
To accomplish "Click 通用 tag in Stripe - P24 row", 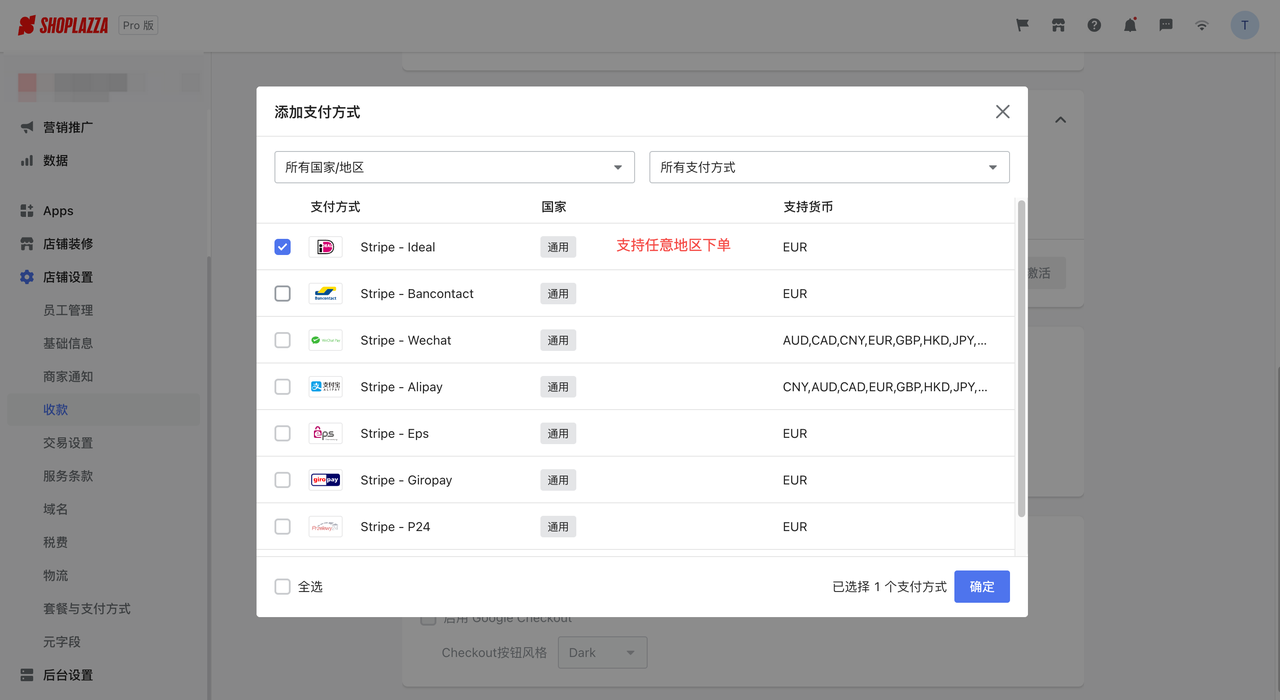I will pos(558,527).
